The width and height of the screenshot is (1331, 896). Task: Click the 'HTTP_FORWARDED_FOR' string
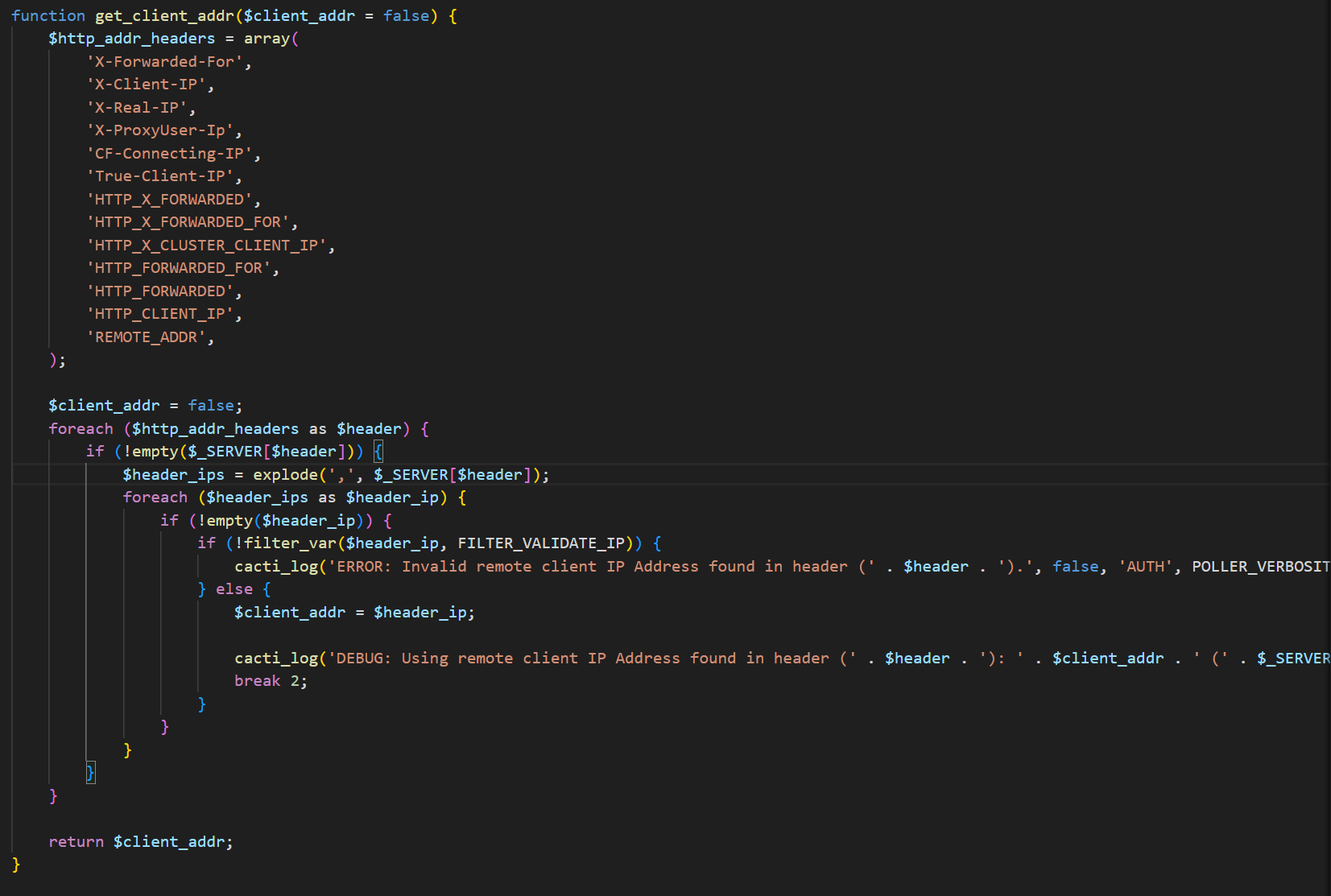(179, 268)
